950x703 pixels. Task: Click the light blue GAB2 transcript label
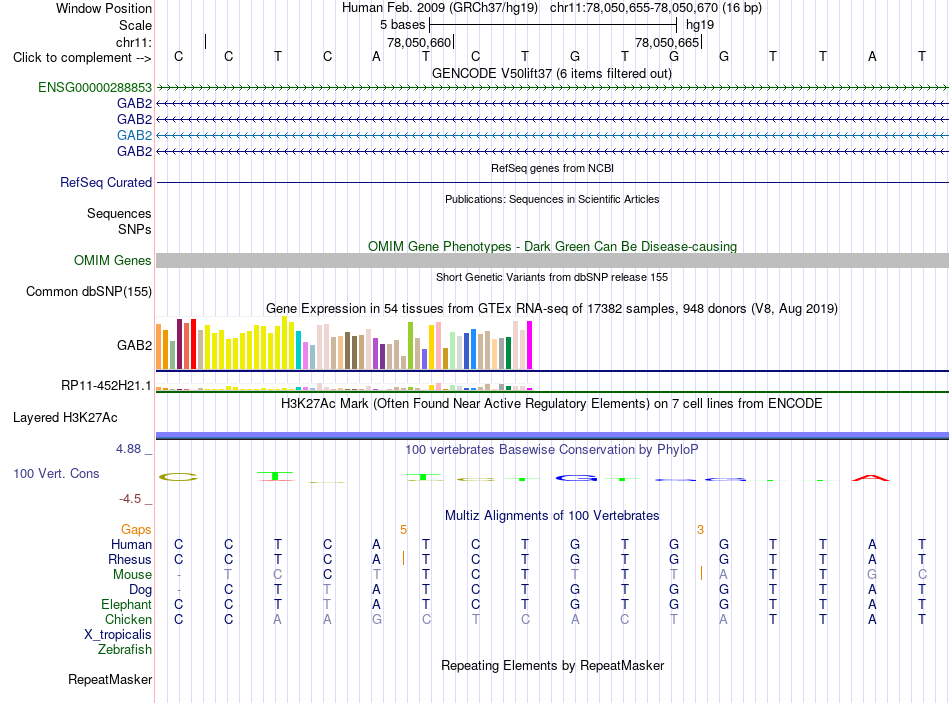click(x=135, y=135)
